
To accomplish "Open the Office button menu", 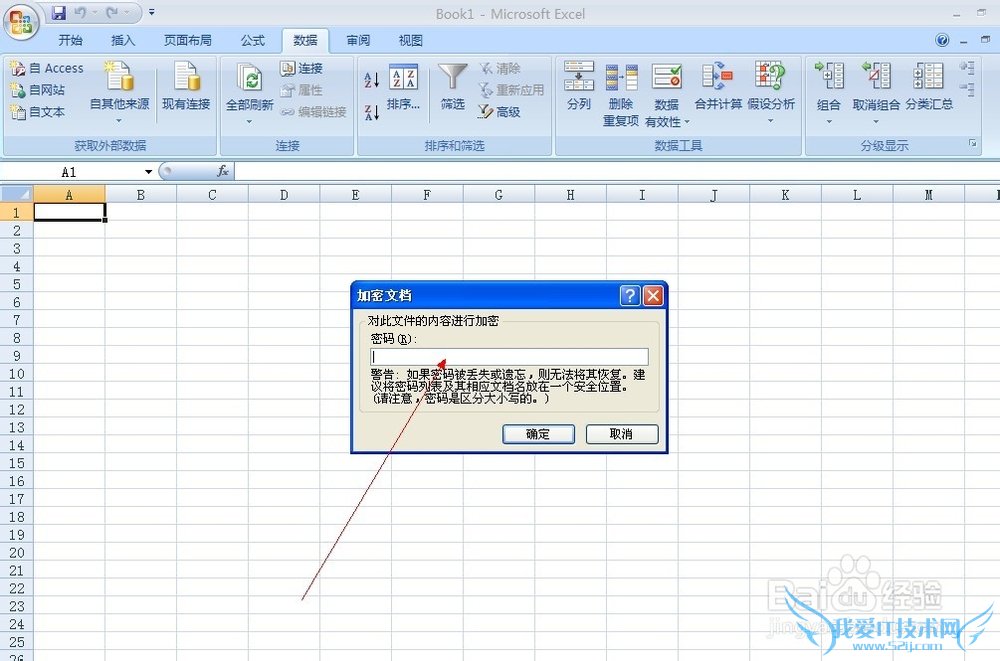I will [21, 21].
